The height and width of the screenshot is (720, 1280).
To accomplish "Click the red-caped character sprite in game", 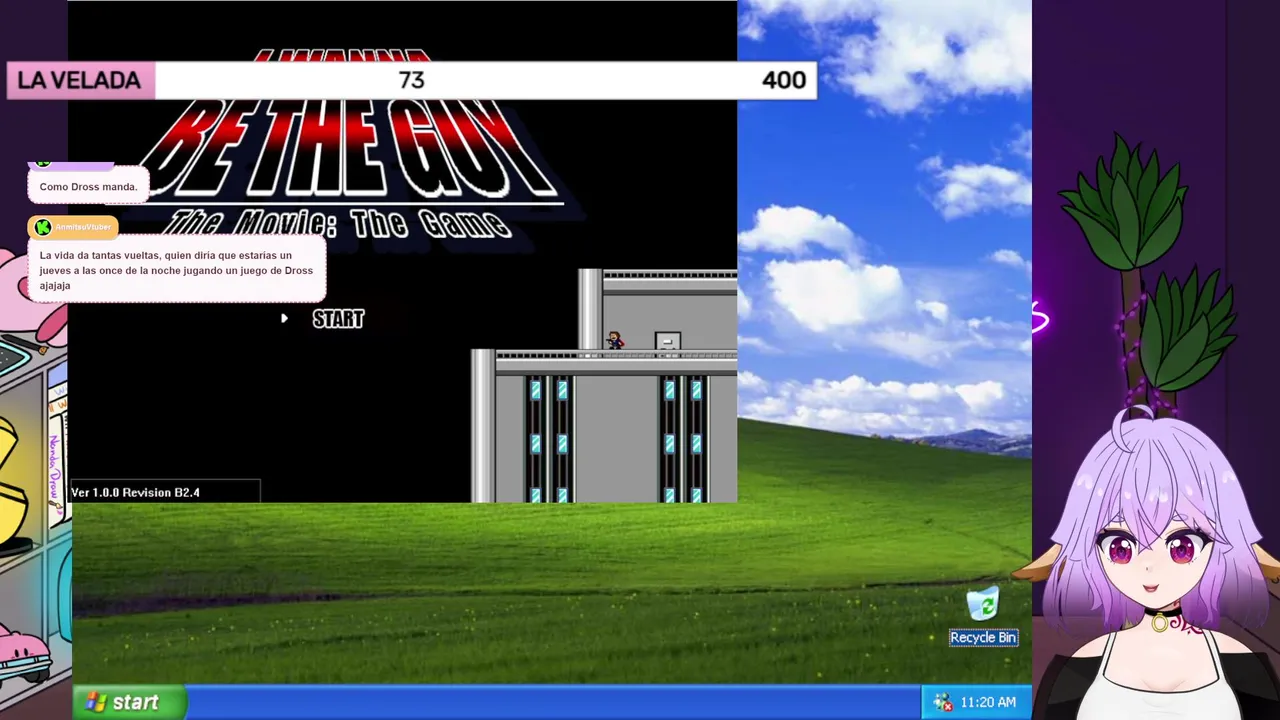I will tap(614, 341).
